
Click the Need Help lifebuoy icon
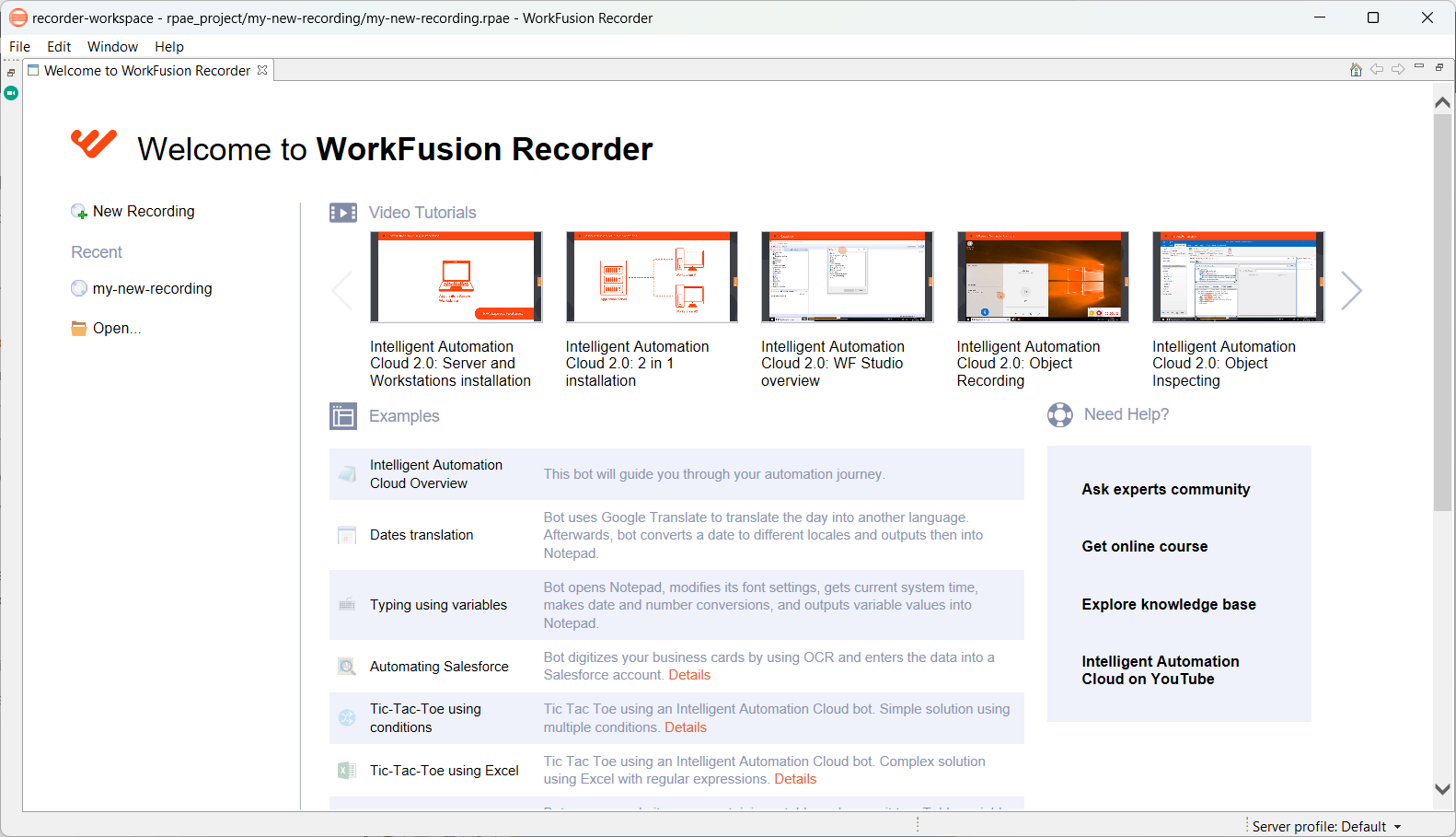tap(1060, 415)
